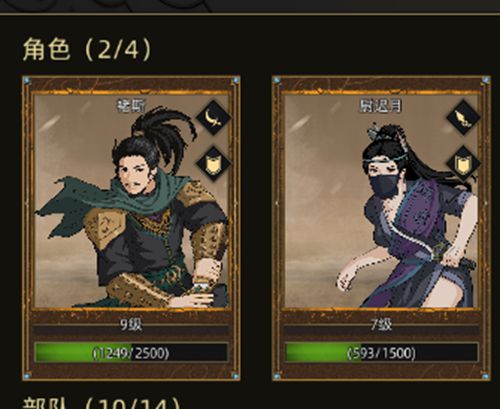Click the 9级 level label
500x409 pixels.
coord(131,324)
